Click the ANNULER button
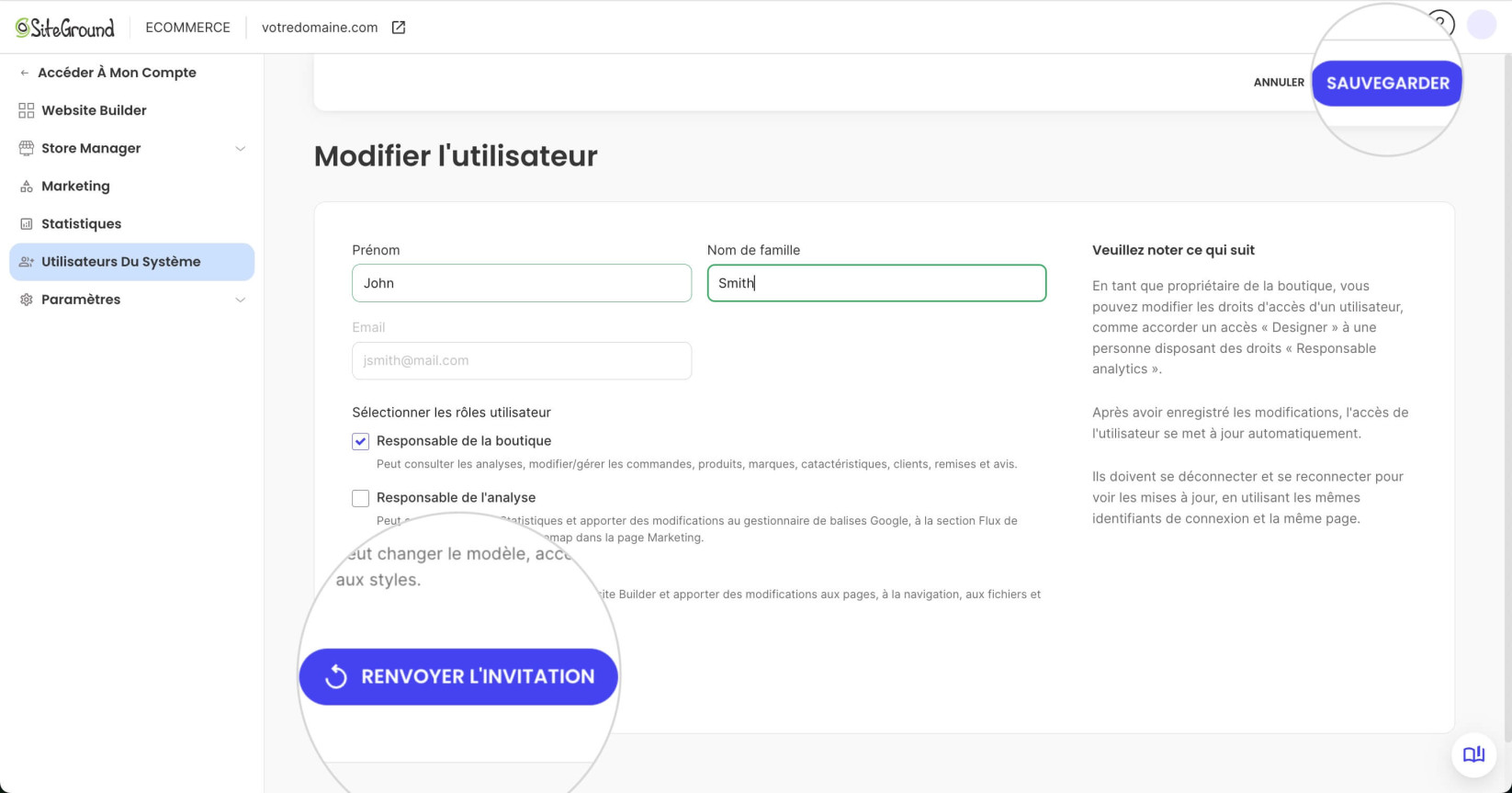The width and height of the screenshot is (1512, 793). (x=1279, y=83)
